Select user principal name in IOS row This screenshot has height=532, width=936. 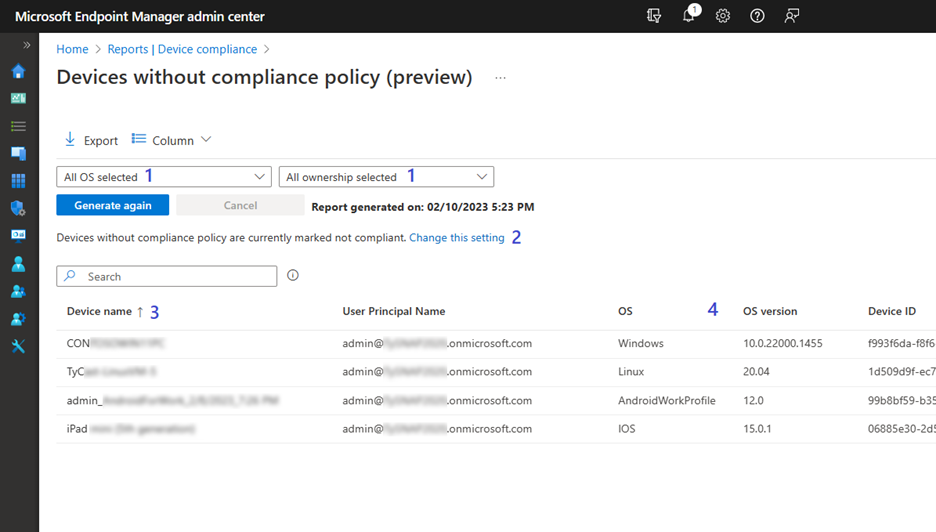pos(437,429)
